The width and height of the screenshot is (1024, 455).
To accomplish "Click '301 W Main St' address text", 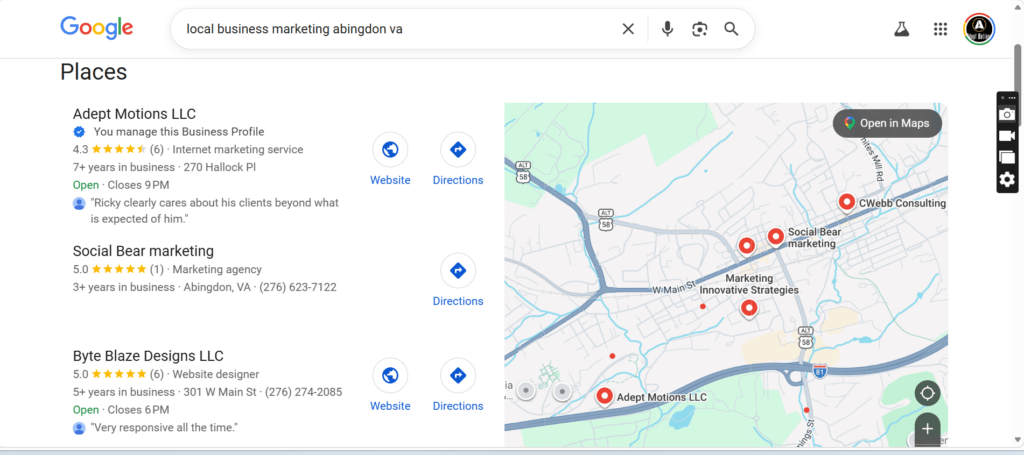I will (x=220, y=392).
